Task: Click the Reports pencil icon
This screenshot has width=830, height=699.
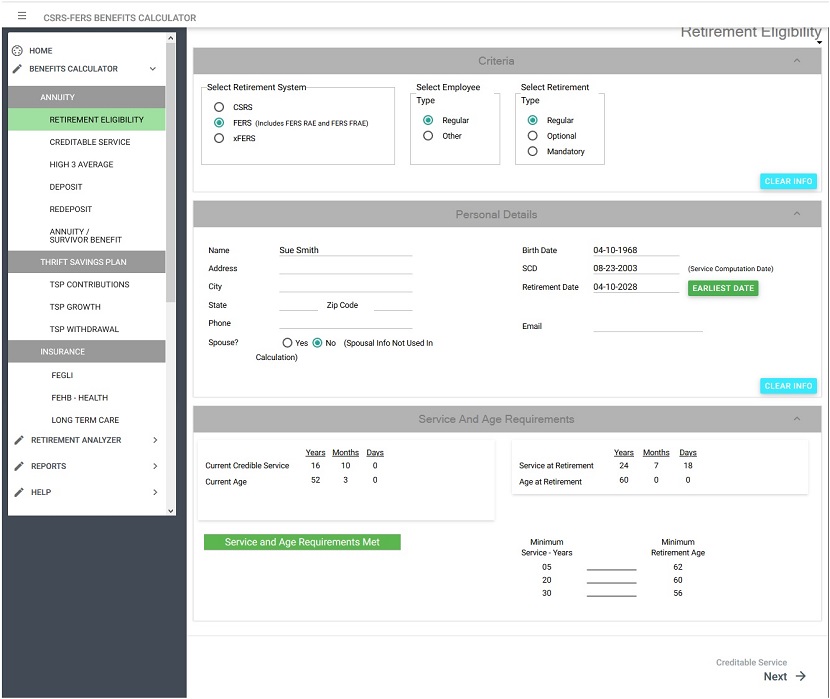Action: (x=19, y=466)
